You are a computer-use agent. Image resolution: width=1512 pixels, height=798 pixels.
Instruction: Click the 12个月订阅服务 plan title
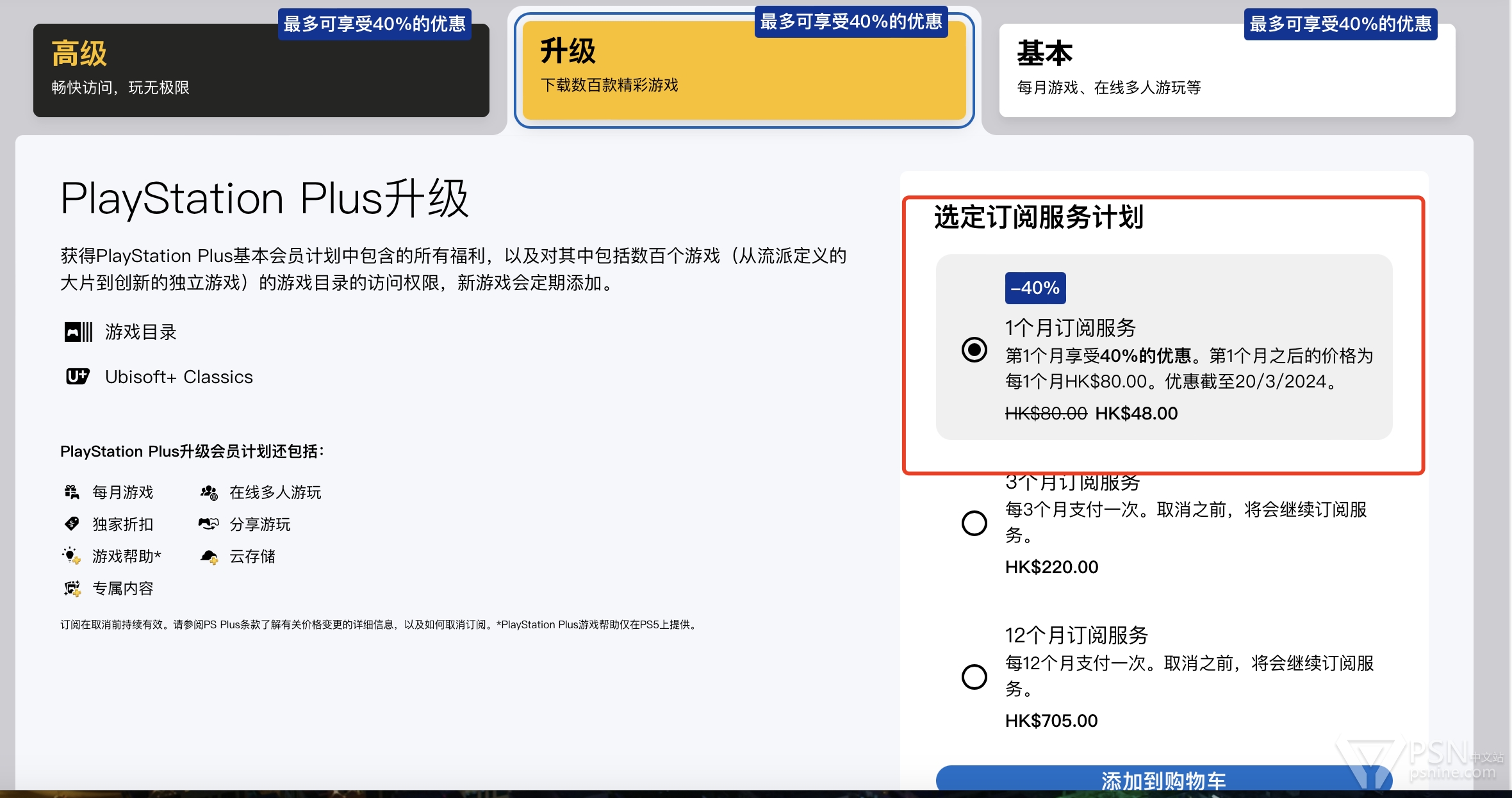[1076, 635]
